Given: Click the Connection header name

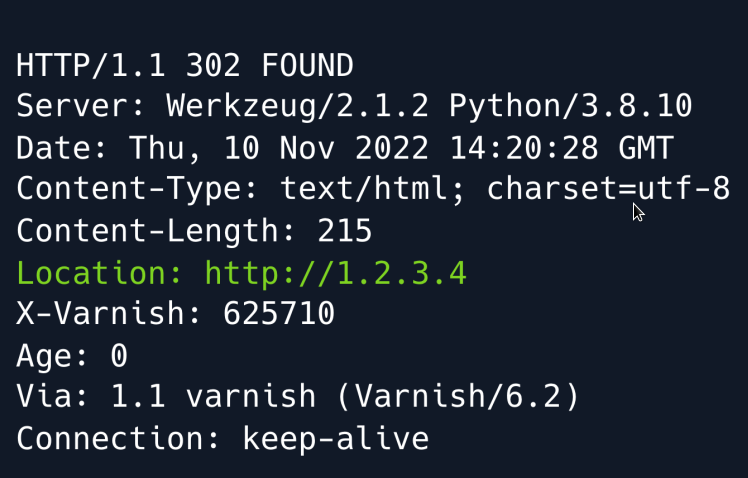Looking at the screenshot, I should click(119, 438).
